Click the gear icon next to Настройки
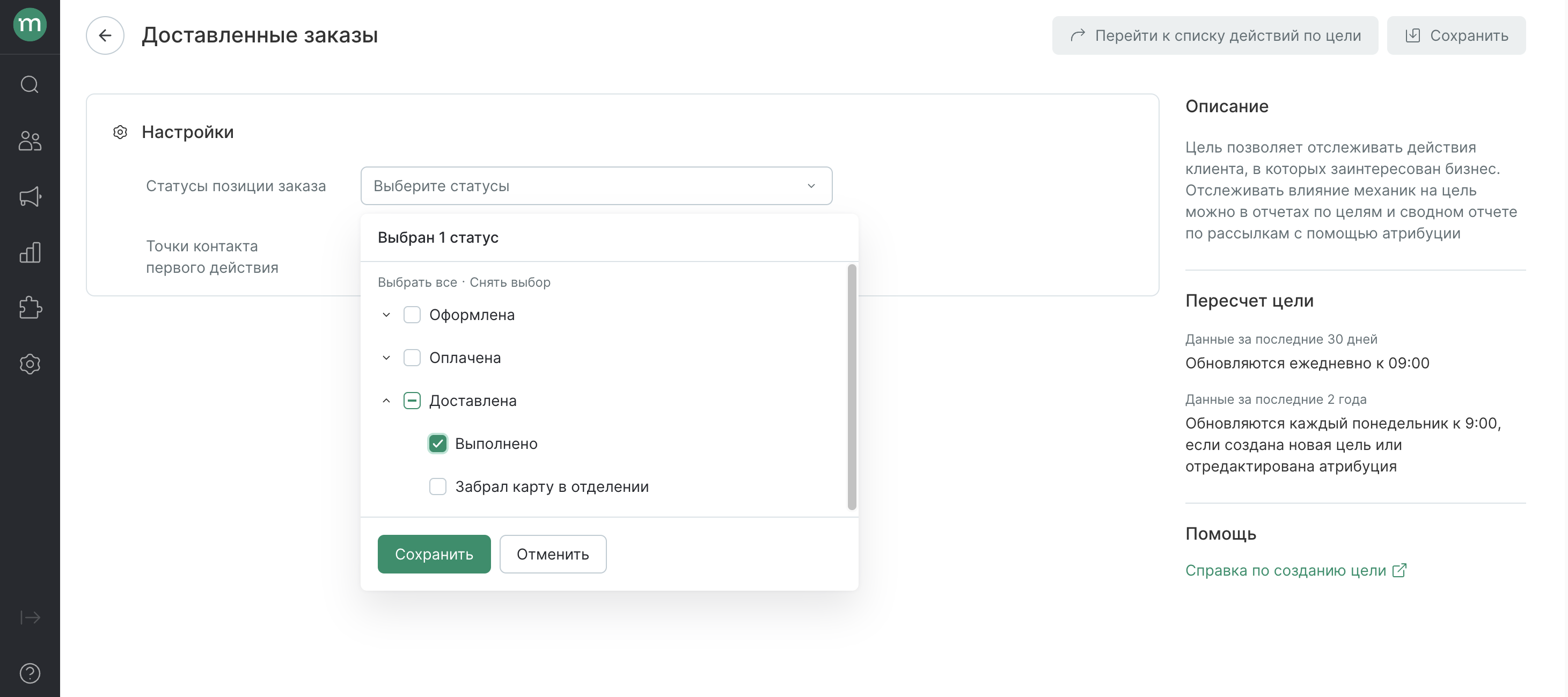This screenshot has width=1568, height=697. coord(120,132)
